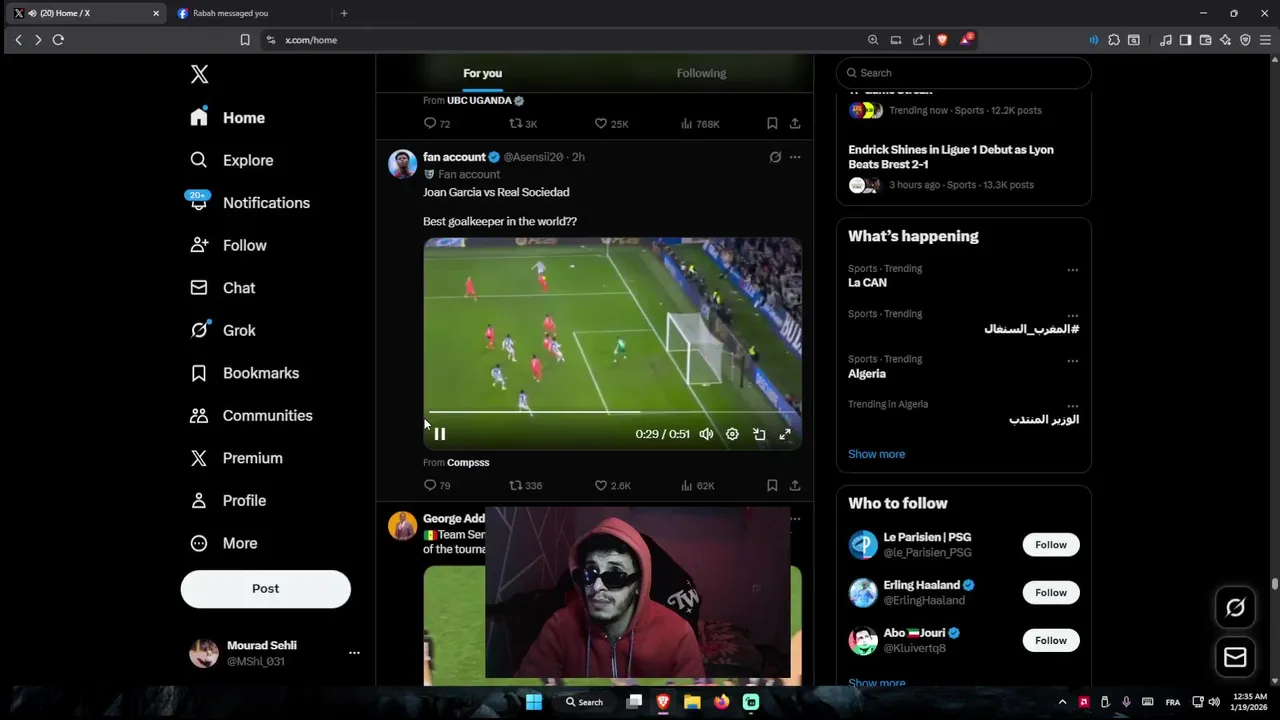Click the browser address bar
1280x720 pixels.
point(560,40)
